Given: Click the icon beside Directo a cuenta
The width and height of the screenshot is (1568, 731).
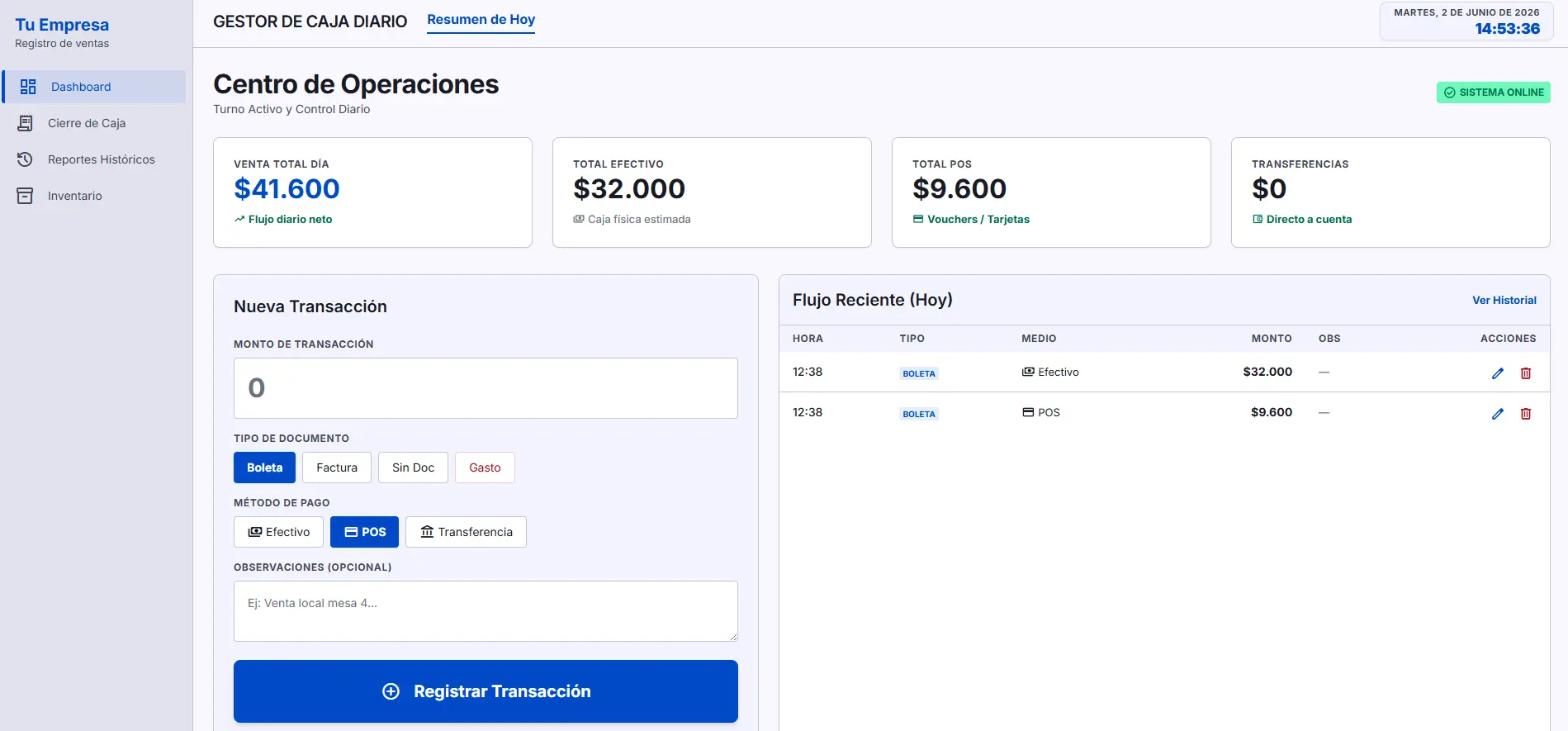Looking at the screenshot, I should pyautogui.click(x=1258, y=219).
